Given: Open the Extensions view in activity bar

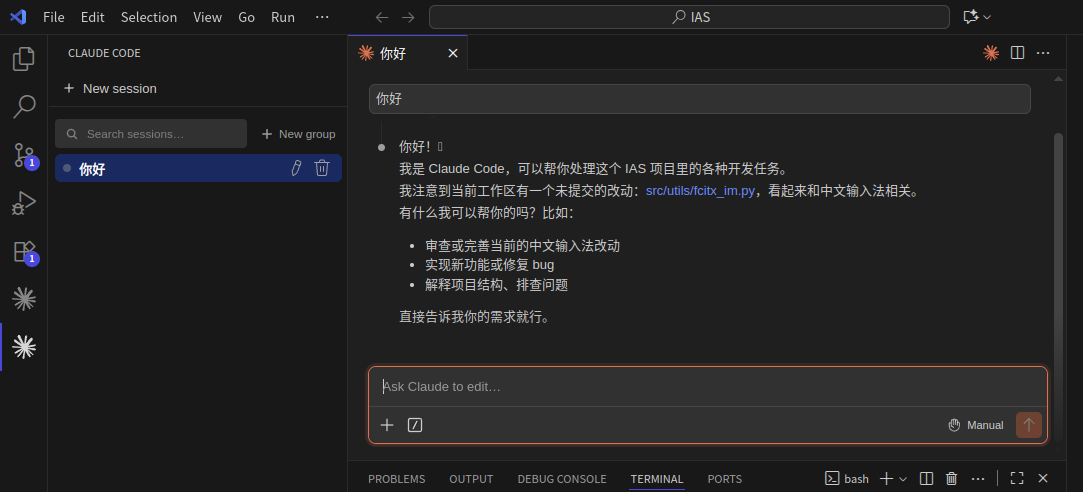Looking at the screenshot, I should click(x=23, y=252).
